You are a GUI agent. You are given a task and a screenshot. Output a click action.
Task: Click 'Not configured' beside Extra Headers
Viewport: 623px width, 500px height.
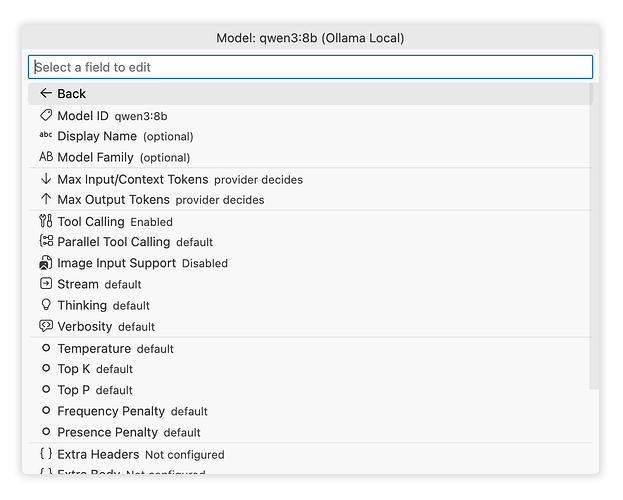[x=185, y=454]
